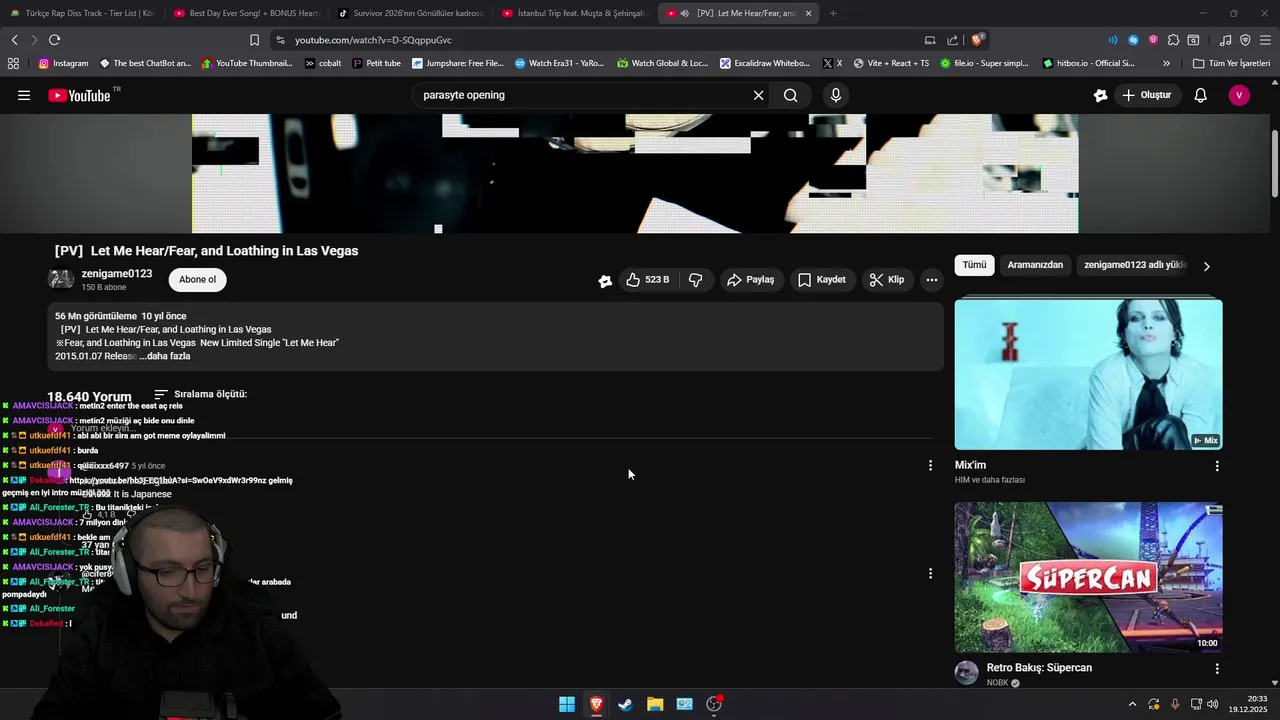Open File Explorer from taskbar

coord(655,704)
